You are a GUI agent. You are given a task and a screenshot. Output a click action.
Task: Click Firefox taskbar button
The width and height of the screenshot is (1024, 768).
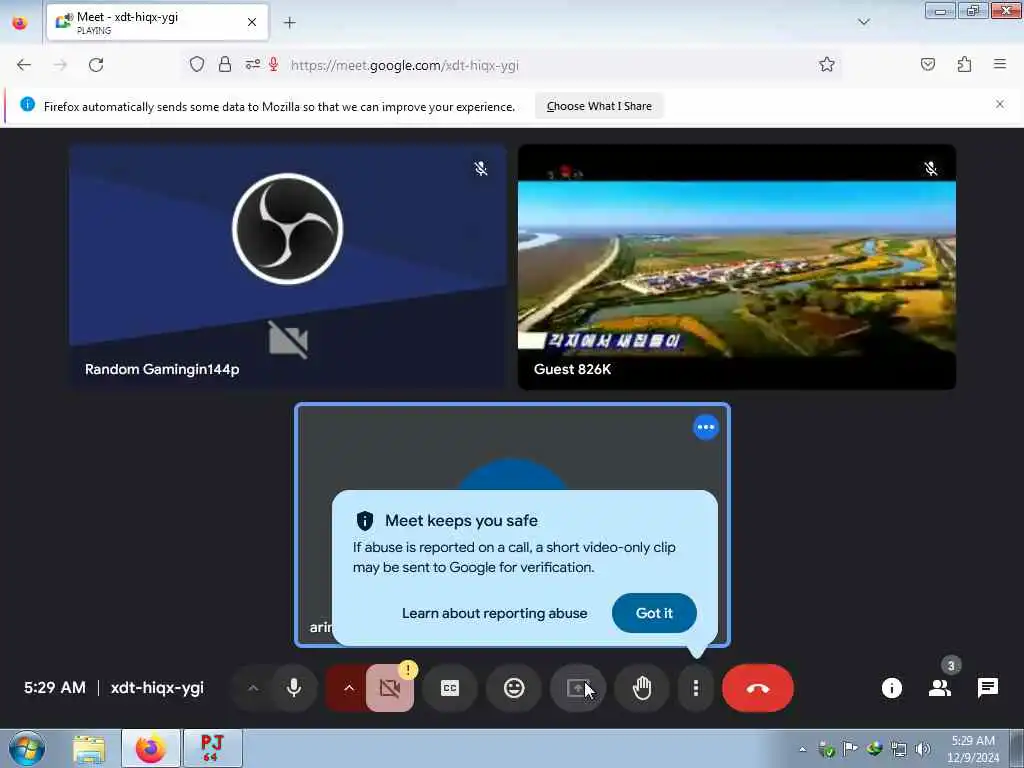pos(151,748)
